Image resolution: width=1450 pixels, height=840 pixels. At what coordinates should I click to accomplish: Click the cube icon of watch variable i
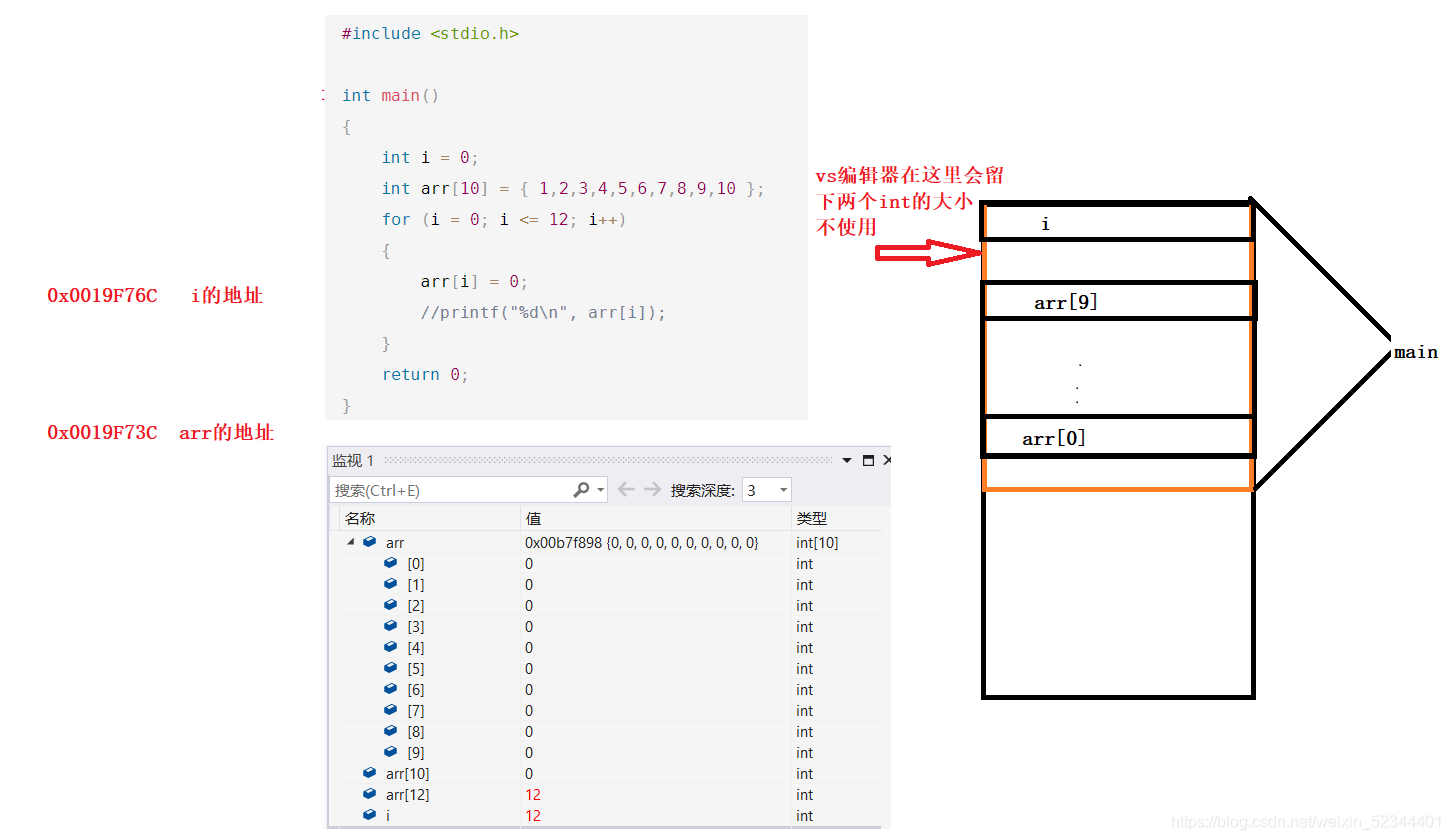[370, 815]
